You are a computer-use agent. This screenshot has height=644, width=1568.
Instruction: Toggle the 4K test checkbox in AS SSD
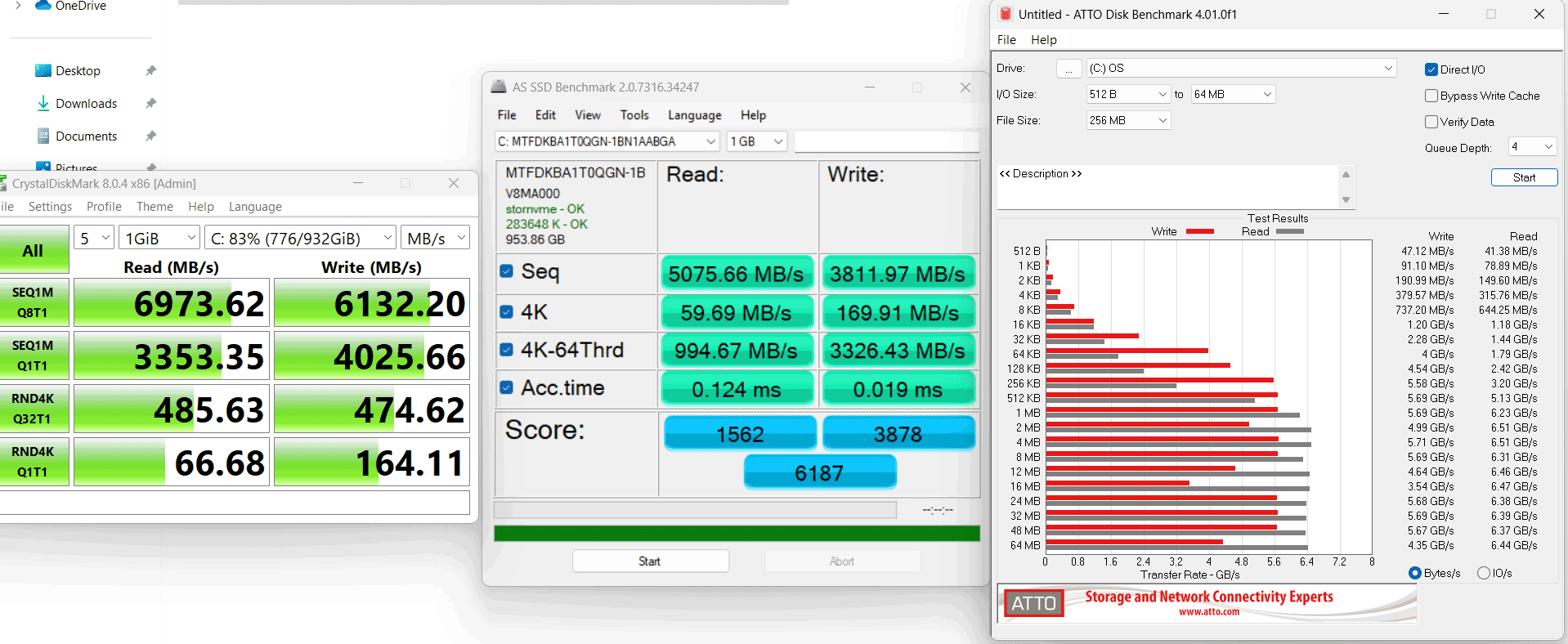tap(506, 311)
